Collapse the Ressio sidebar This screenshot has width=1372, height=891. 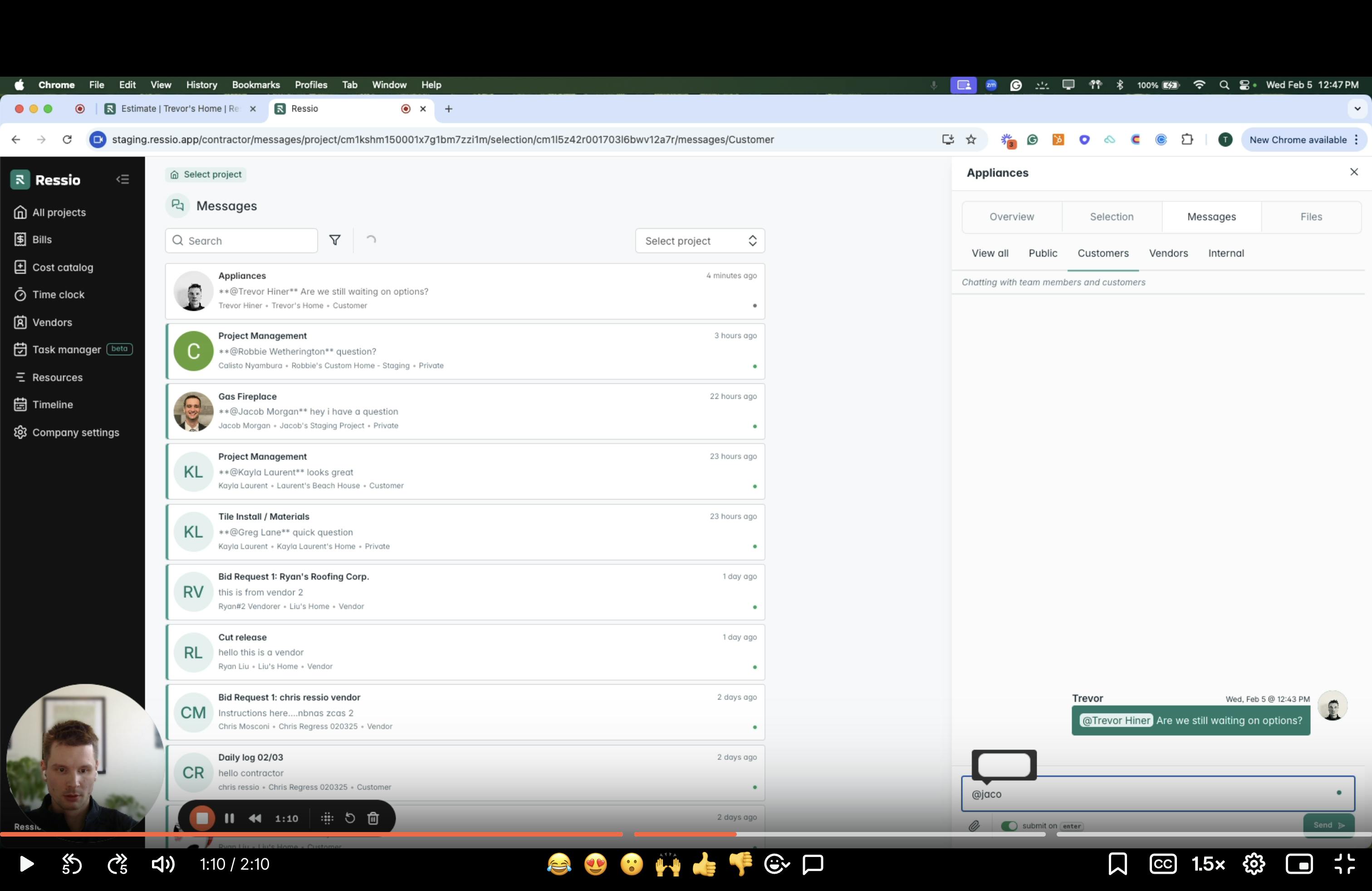pos(122,180)
